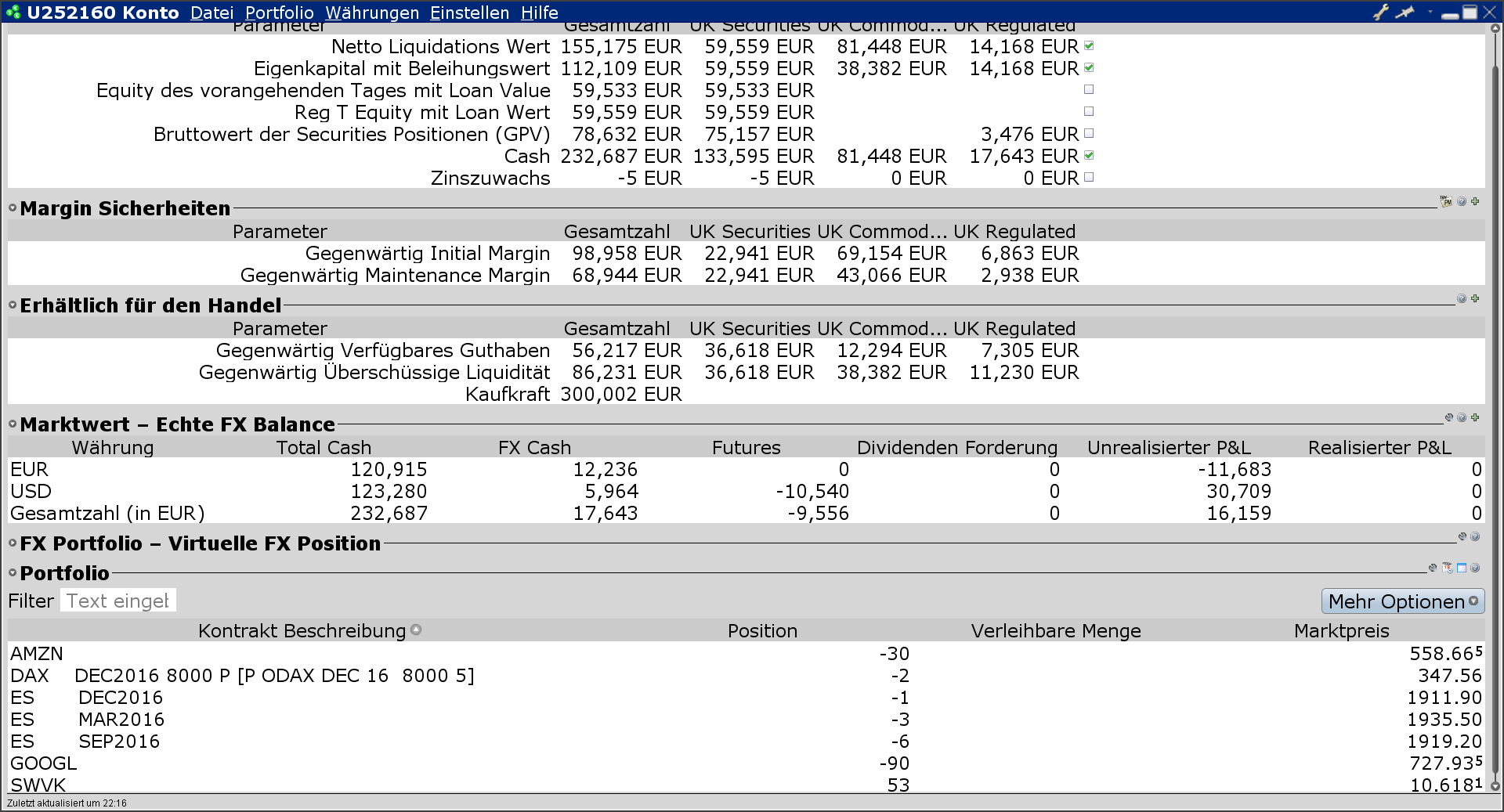Click Gegenwärtig Verfügbares Guthaben label
Image resolution: width=1504 pixels, height=812 pixels.
coord(383,351)
